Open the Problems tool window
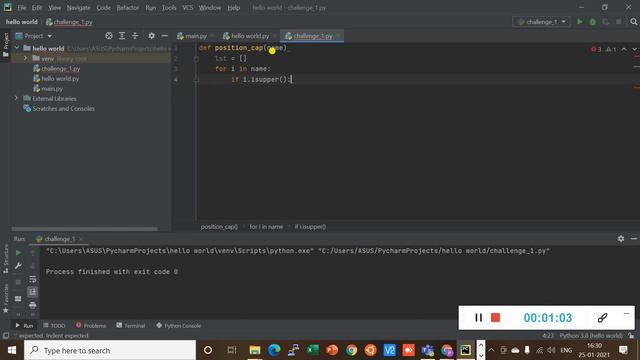This screenshot has width=640, height=360. [91, 325]
